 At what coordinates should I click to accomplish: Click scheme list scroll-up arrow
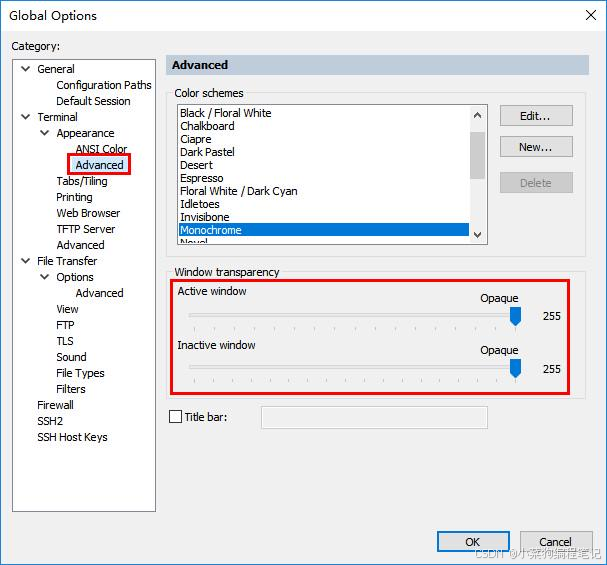coord(478,115)
